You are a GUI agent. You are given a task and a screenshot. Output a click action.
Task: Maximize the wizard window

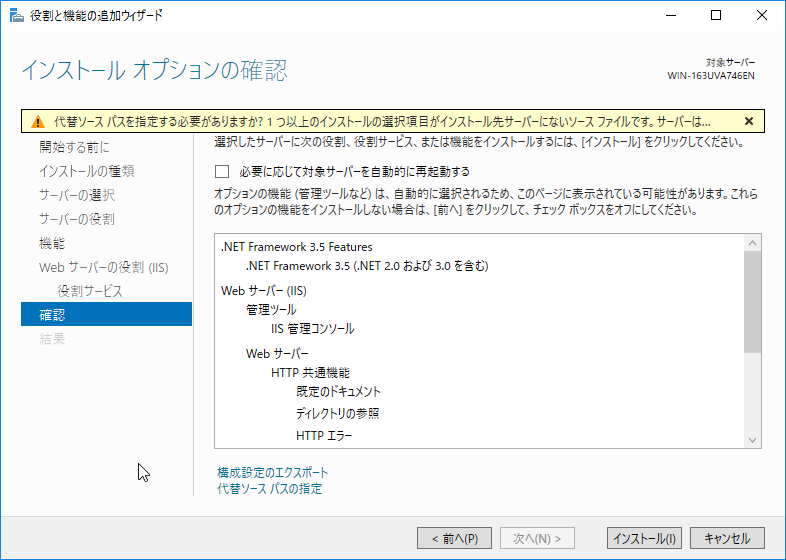pyautogui.click(x=714, y=15)
